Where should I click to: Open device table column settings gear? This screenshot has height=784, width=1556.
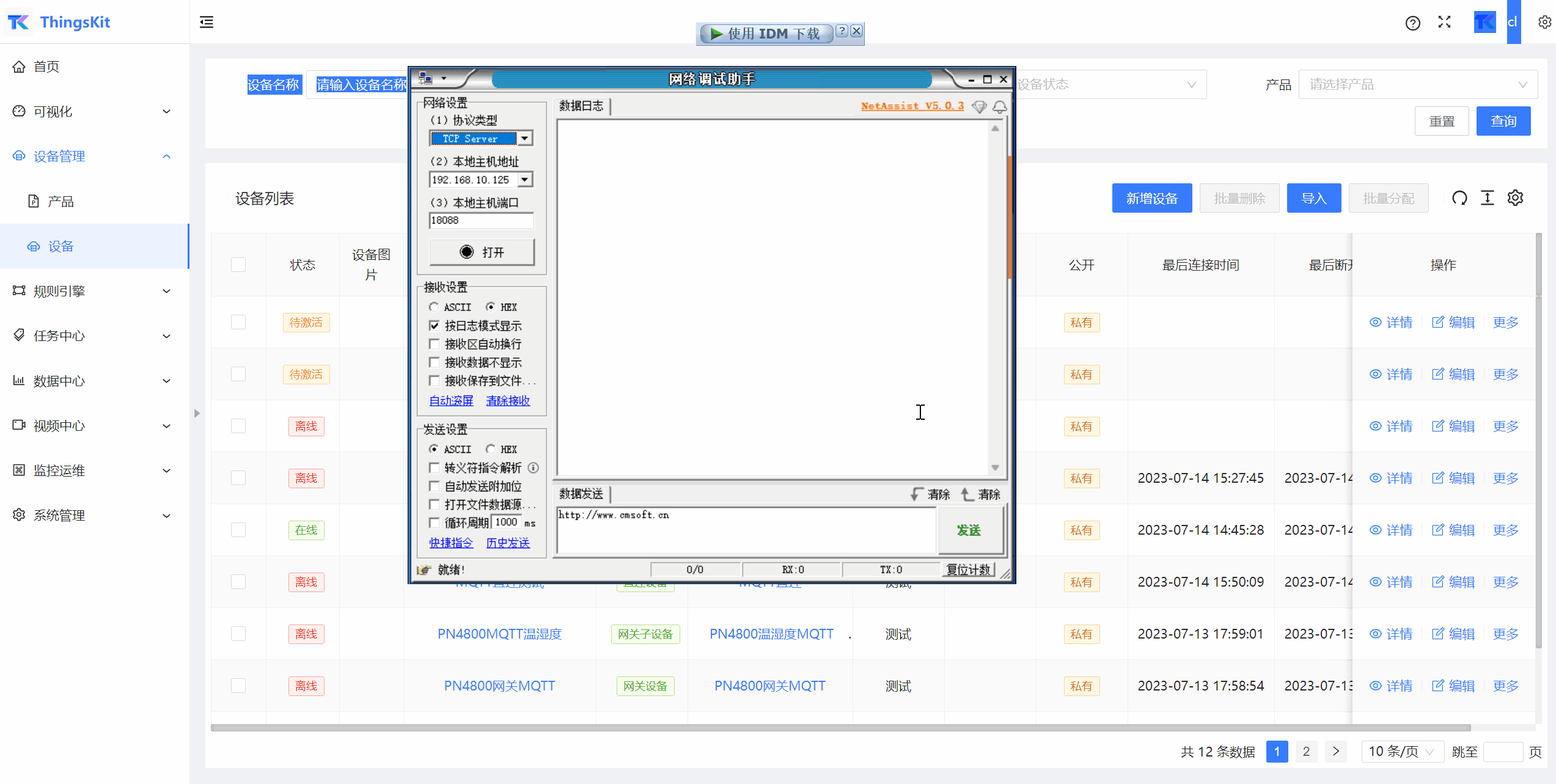(x=1516, y=198)
